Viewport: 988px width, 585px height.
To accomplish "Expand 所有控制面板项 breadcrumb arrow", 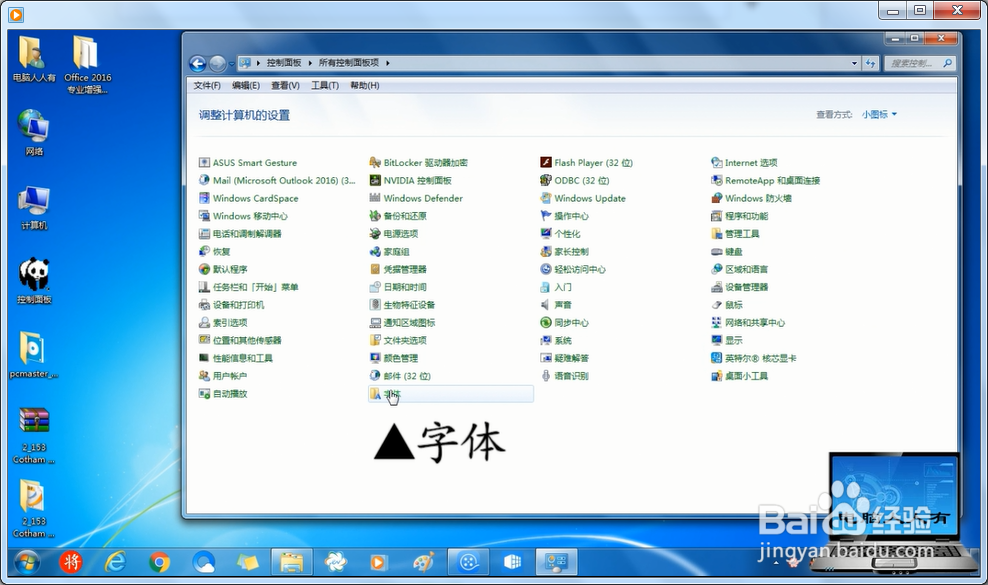I will click(388, 63).
